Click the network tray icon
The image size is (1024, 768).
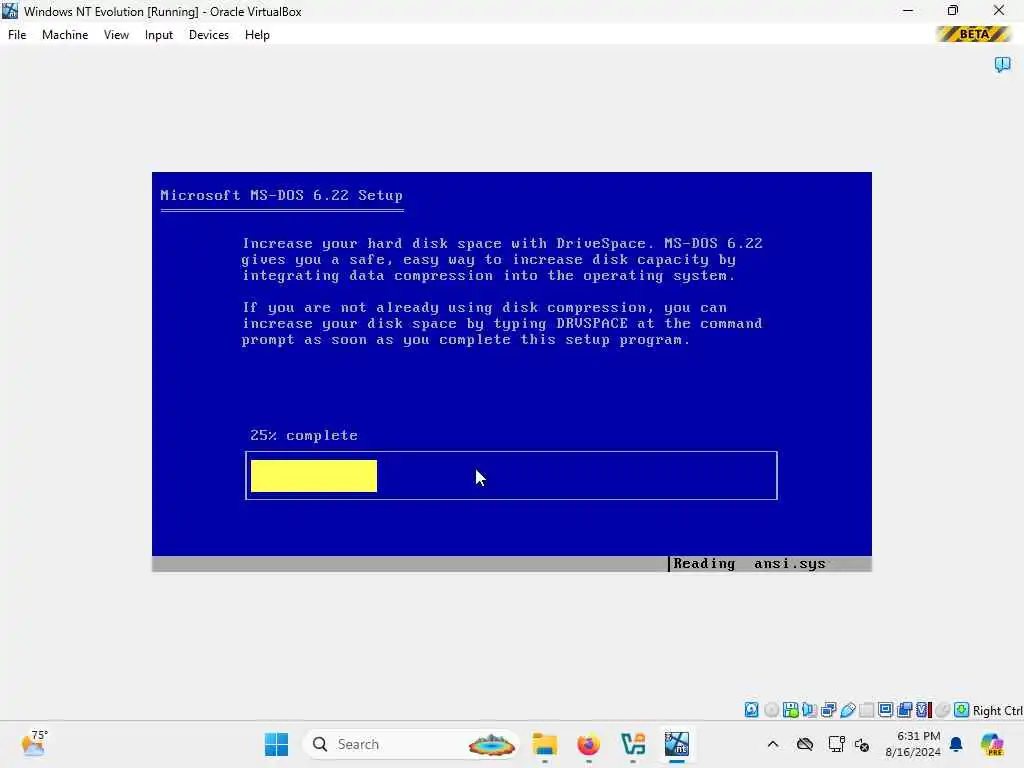coord(836,744)
